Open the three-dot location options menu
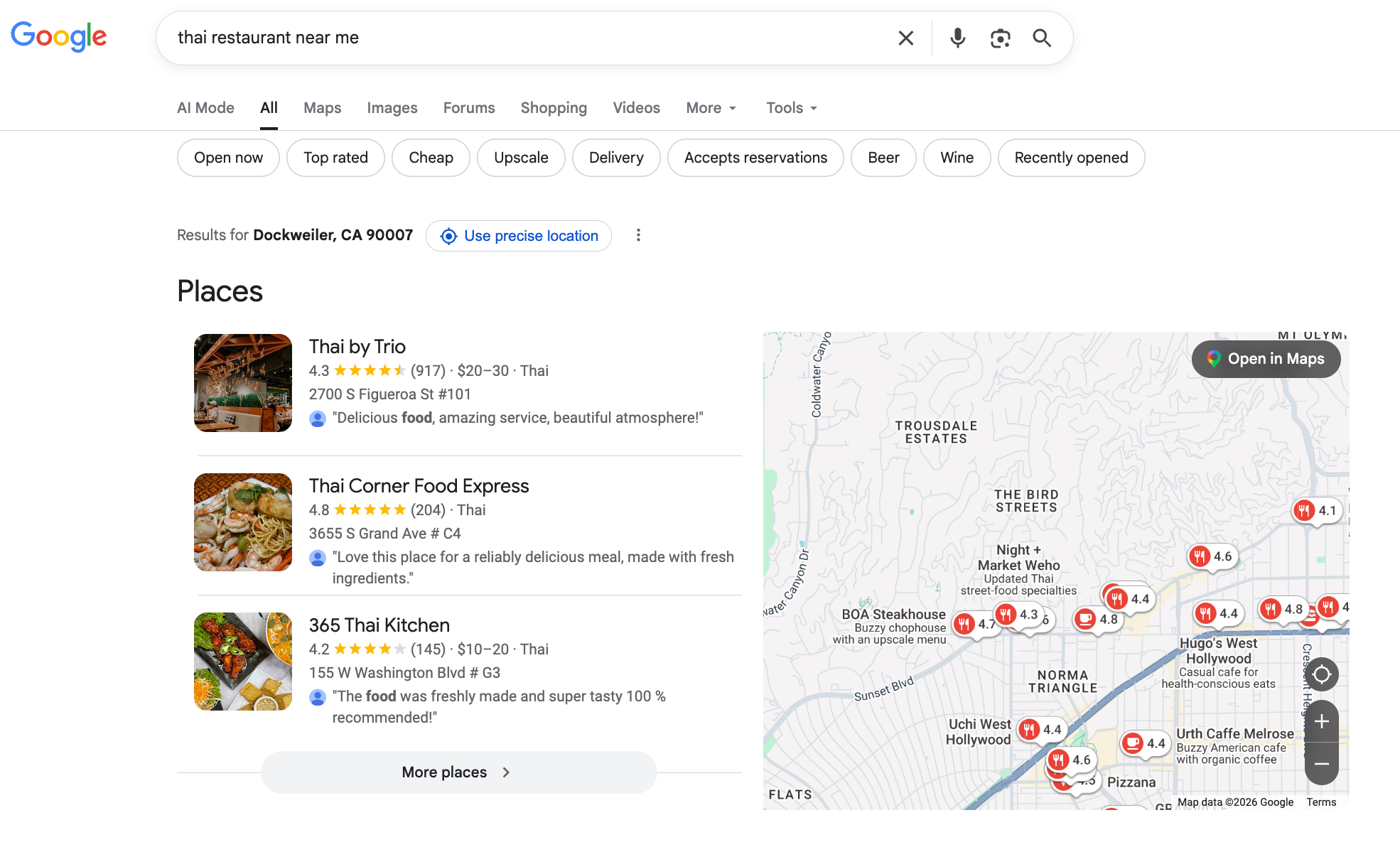 click(638, 235)
